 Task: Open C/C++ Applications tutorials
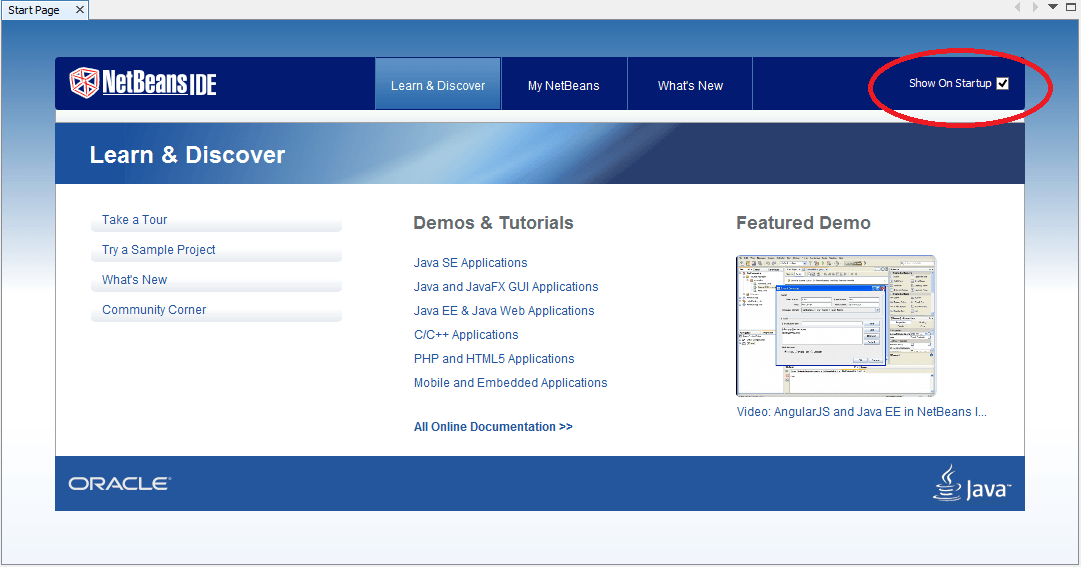pos(466,335)
